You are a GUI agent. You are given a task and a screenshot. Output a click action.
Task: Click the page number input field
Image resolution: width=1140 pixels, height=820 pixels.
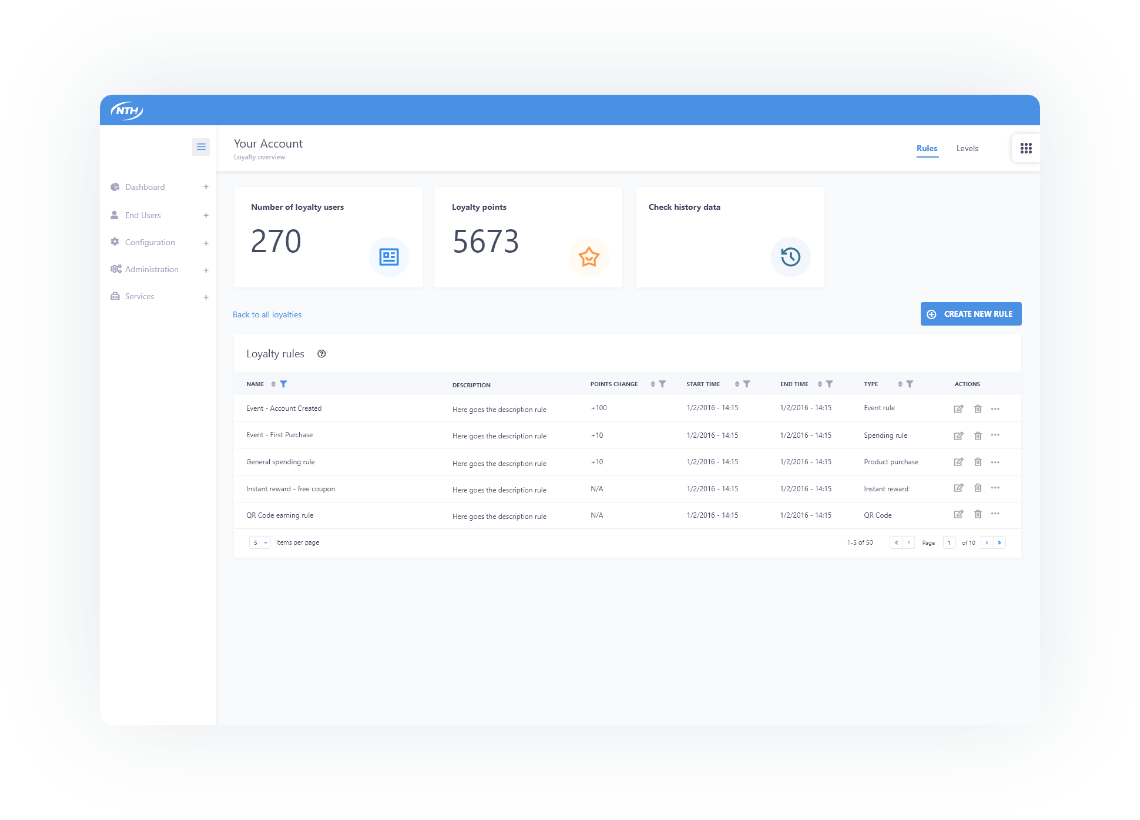(x=950, y=542)
